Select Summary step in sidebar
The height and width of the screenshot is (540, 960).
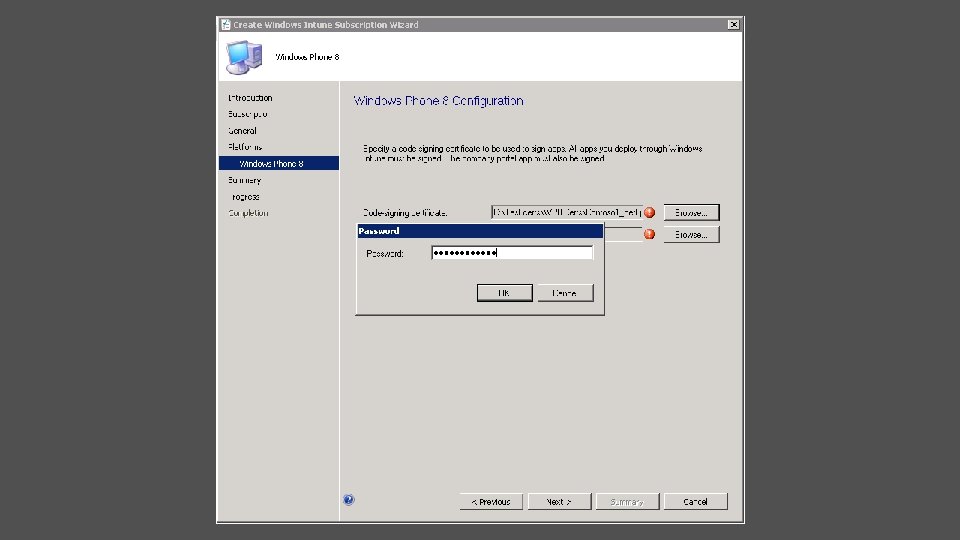[x=245, y=180]
